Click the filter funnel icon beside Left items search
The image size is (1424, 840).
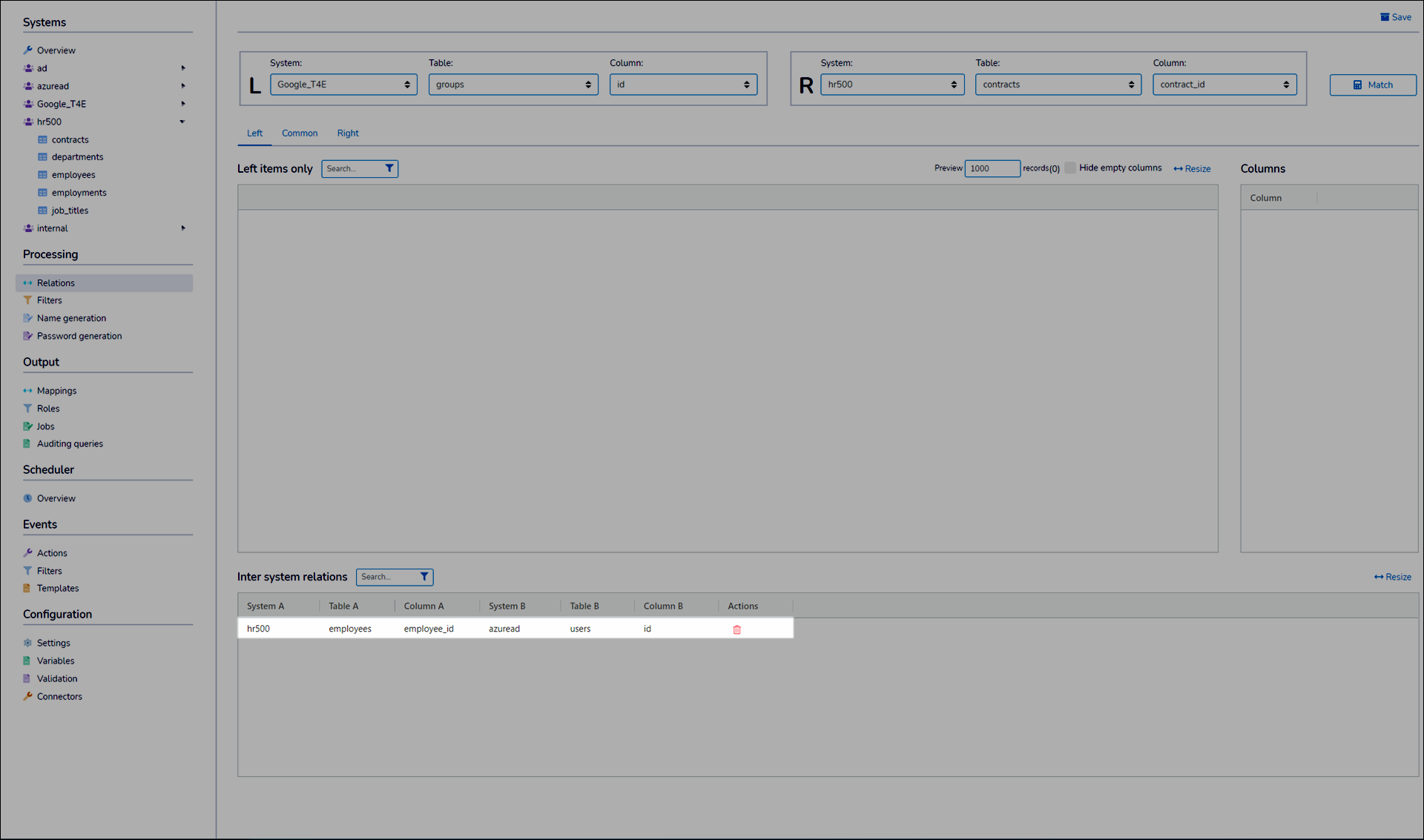(x=389, y=168)
